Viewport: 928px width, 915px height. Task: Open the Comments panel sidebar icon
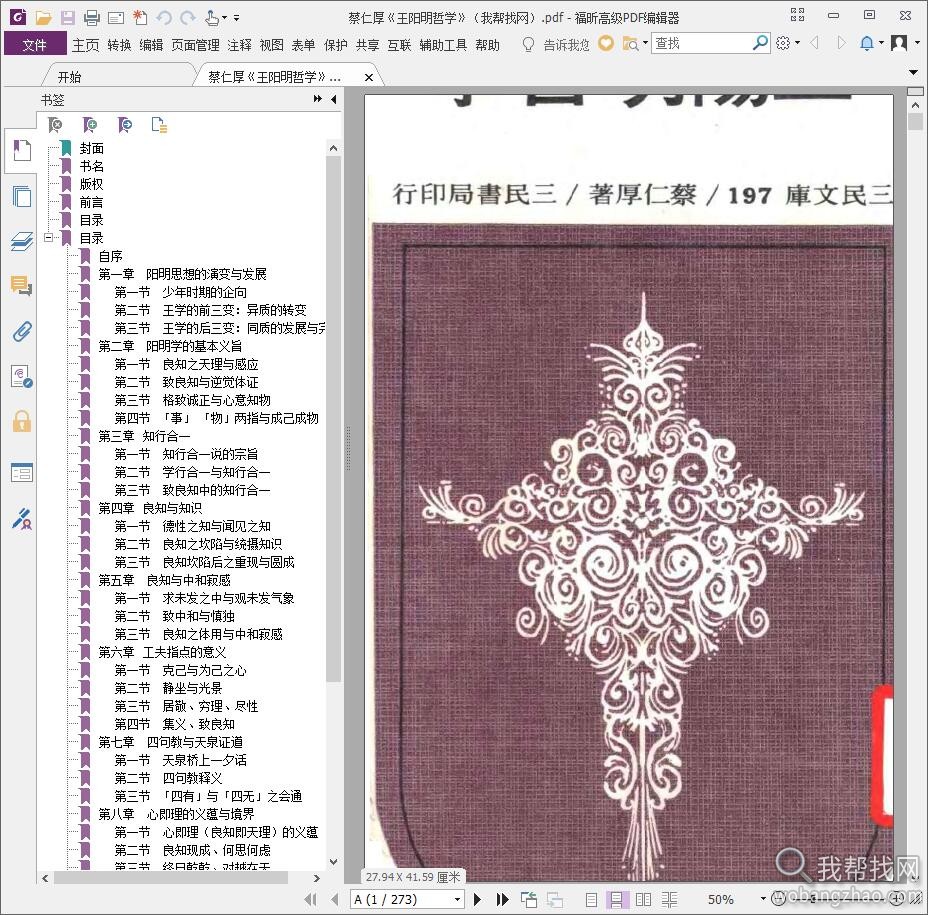click(x=21, y=286)
